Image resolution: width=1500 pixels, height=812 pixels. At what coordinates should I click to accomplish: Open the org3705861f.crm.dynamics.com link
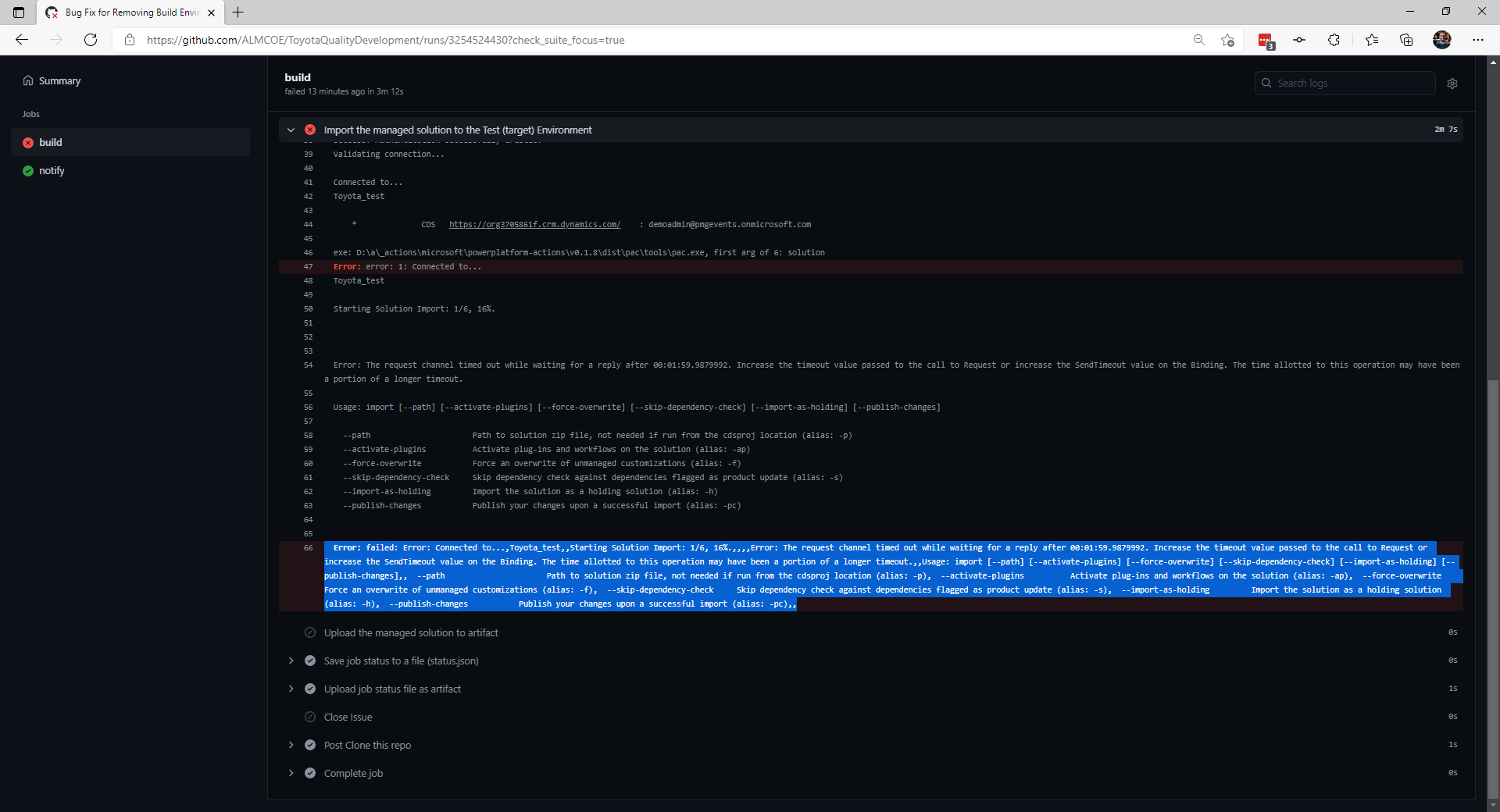[x=534, y=225]
